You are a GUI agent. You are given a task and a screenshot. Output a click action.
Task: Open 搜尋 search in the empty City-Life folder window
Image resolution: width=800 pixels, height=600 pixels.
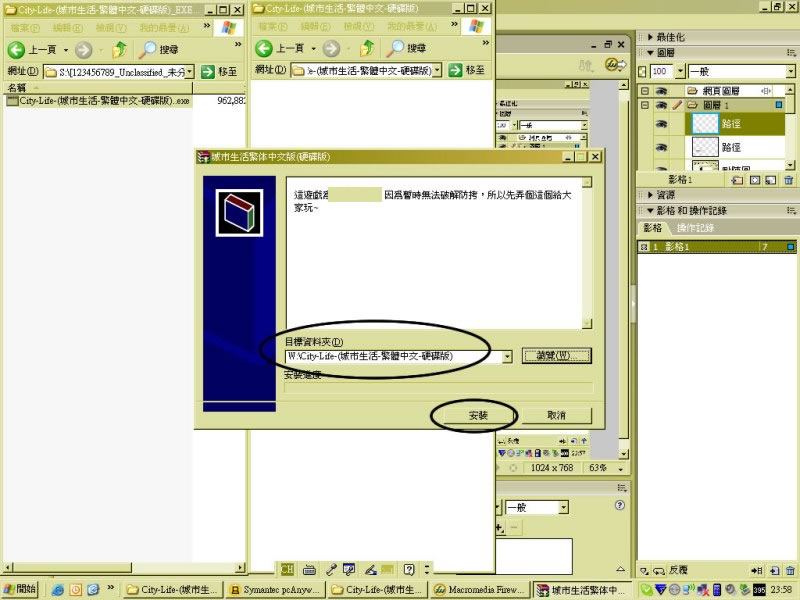(407, 48)
